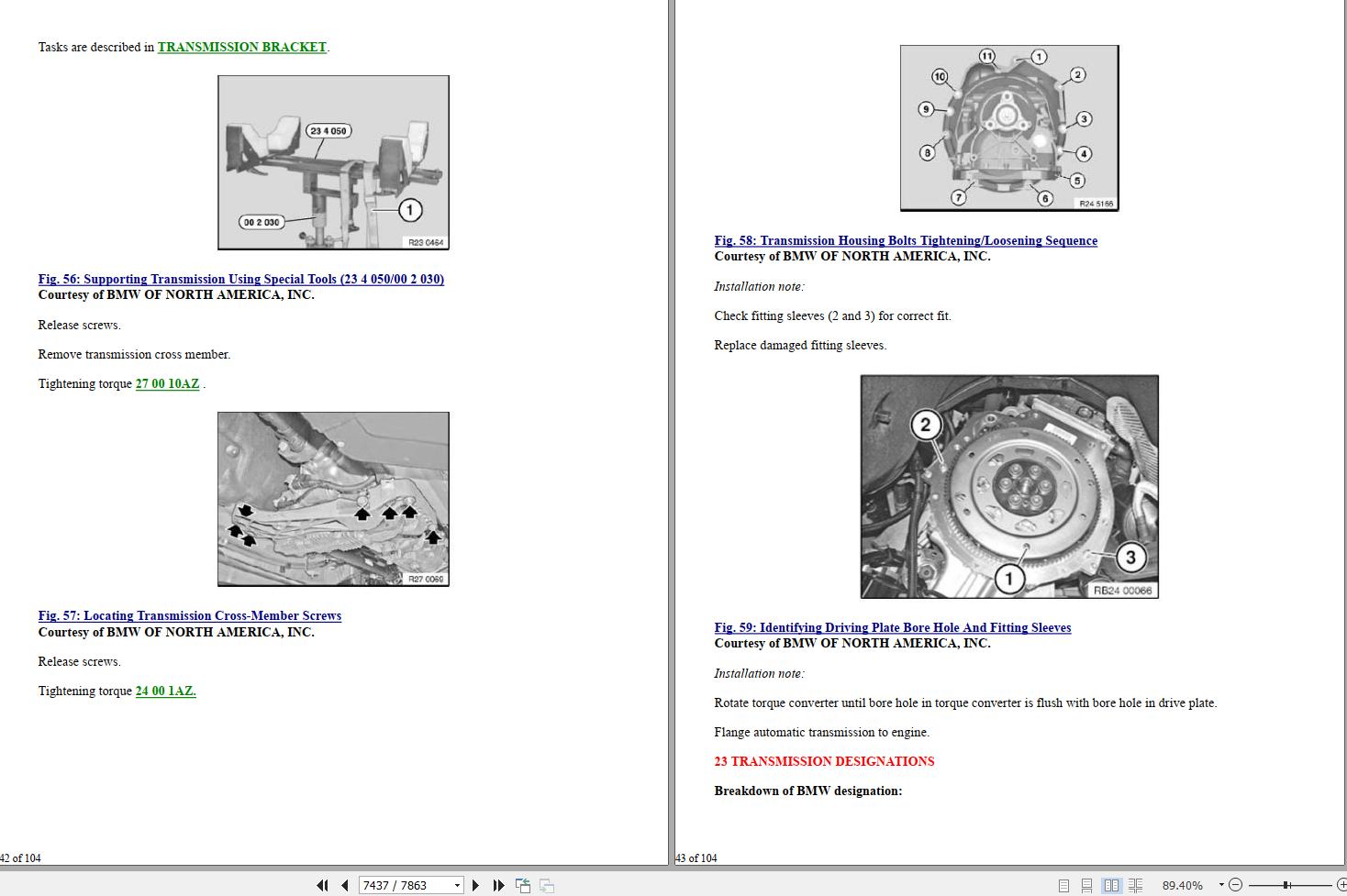Screen dimensions: 1347x896
Task: Click the previous view icon
Action: (523, 885)
